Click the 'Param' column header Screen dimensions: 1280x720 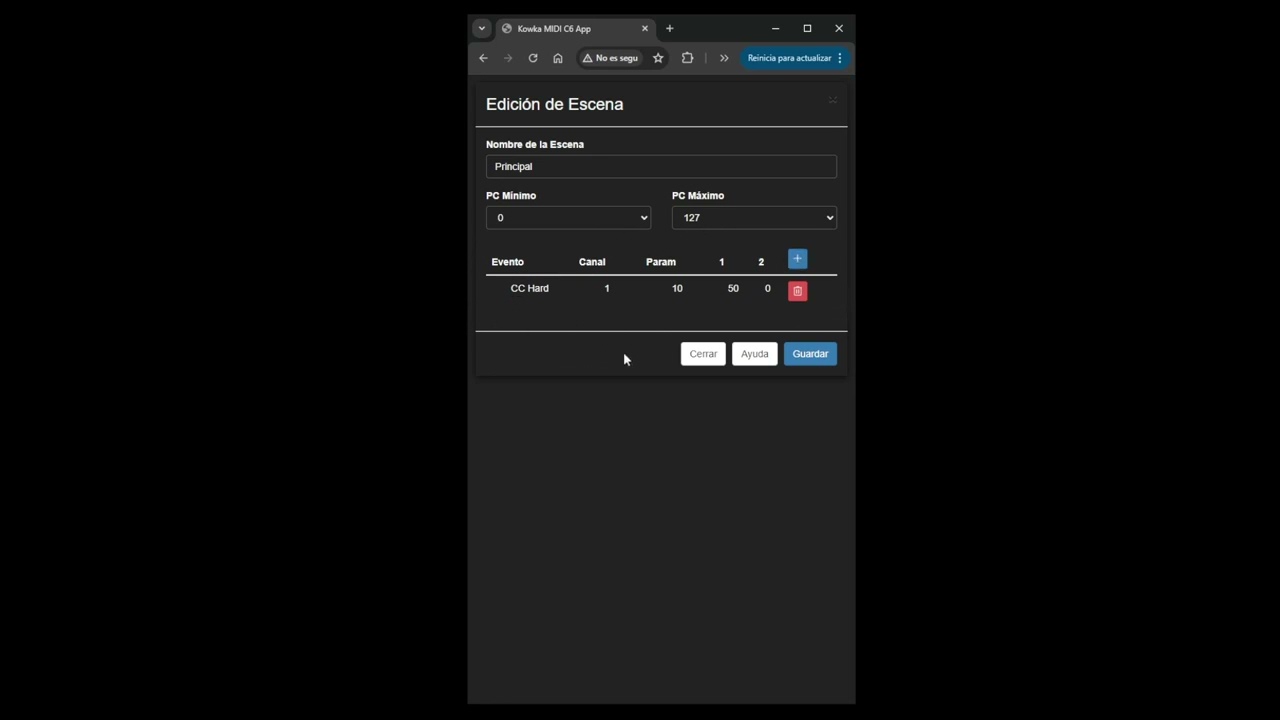tap(661, 262)
